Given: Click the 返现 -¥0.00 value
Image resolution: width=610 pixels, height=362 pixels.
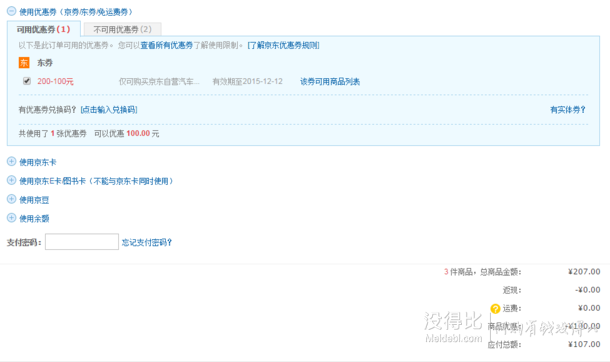Looking at the screenshot, I should tap(587, 290).
